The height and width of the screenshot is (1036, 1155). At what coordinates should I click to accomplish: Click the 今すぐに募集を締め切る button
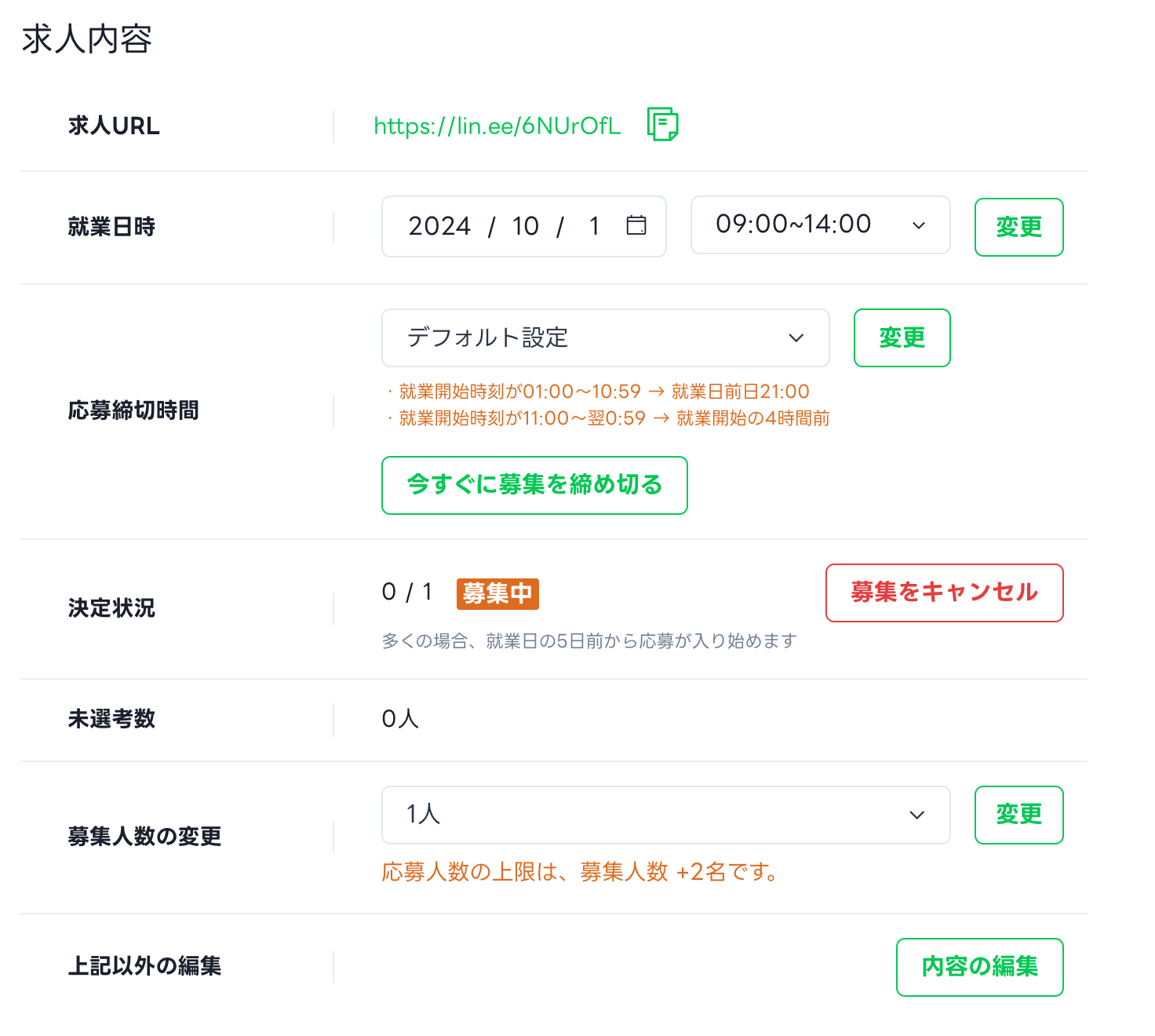click(x=534, y=485)
